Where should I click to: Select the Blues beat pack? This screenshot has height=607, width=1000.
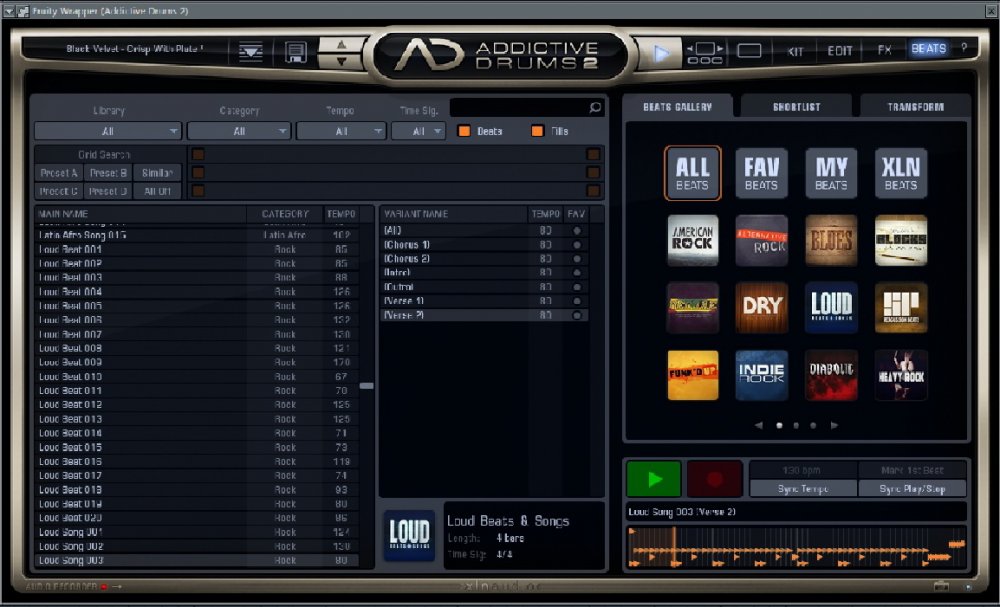[831, 240]
